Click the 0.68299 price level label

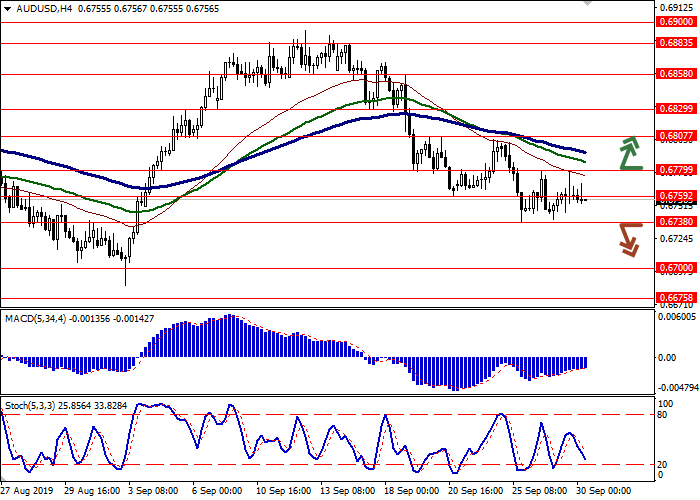point(676,110)
